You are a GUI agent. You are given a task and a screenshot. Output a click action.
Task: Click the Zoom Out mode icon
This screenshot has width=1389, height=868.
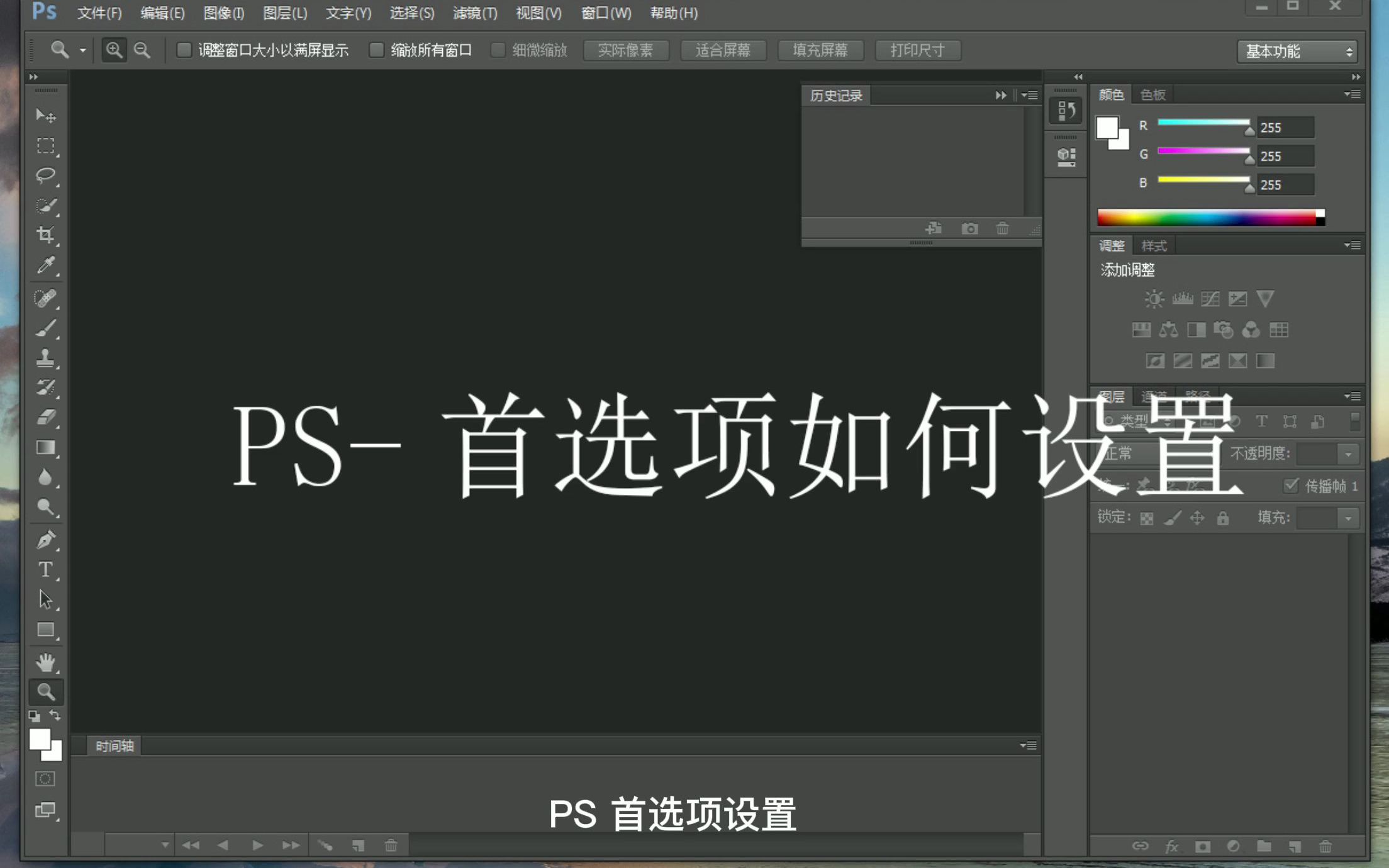tap(142, 50)
